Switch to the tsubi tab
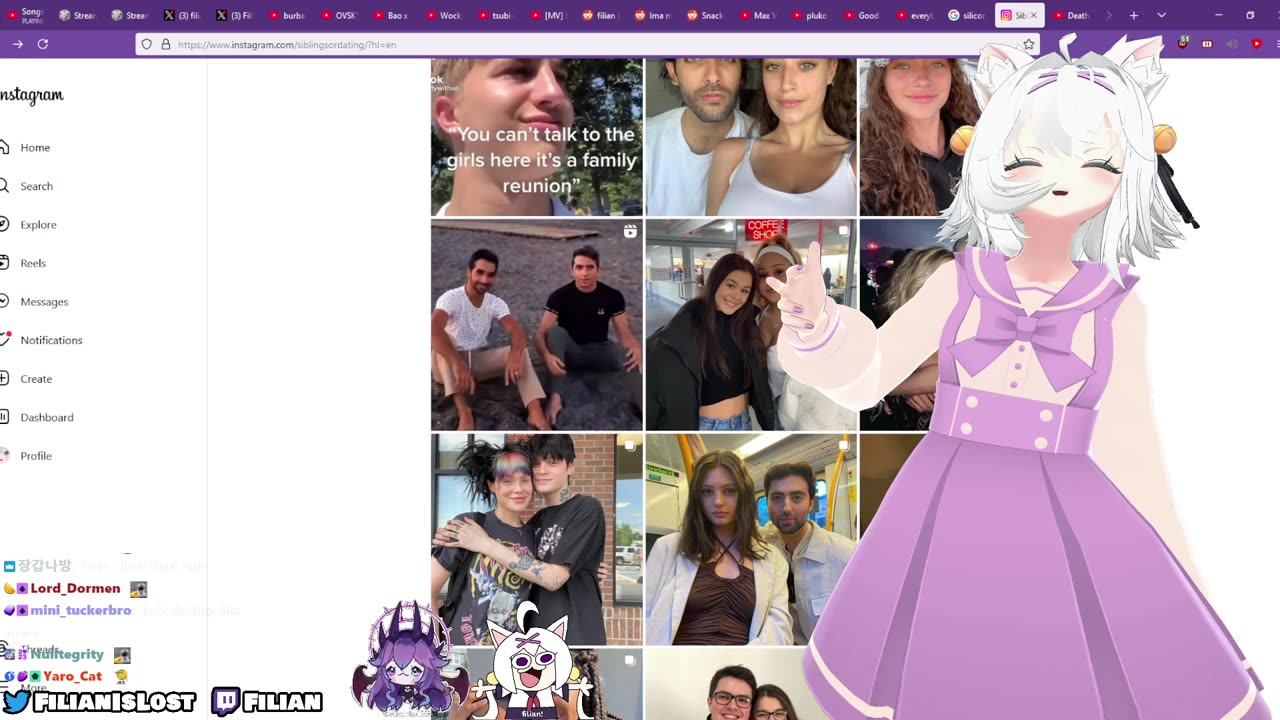Screen dimensions: 1280x720 pyautogui.click(x=495, y=15)
